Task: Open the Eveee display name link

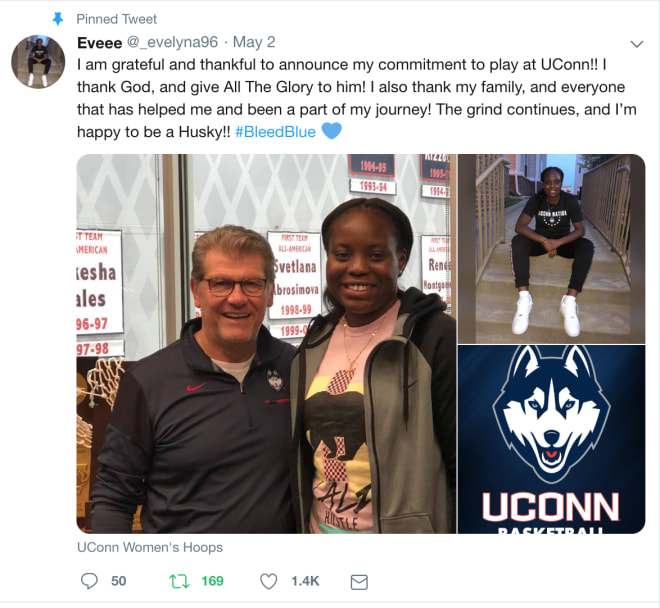Action: click(100, 43)
